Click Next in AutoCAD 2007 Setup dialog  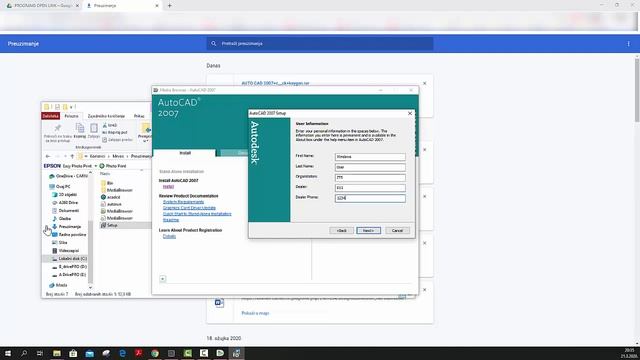[368, 231]
